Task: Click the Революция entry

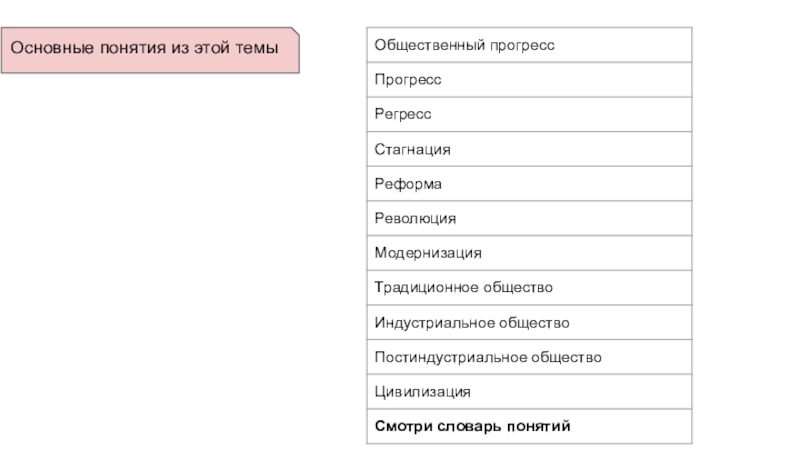Action: (529, 218)
